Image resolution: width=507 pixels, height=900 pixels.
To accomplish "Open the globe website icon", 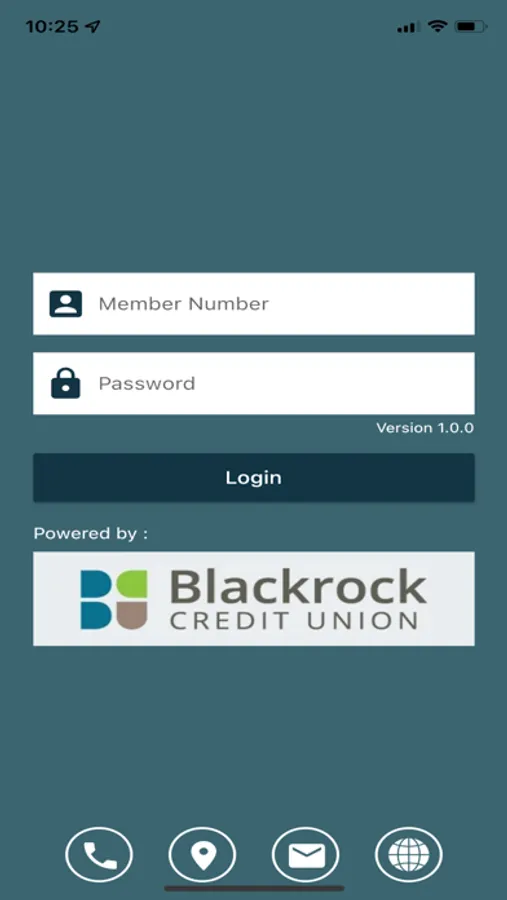I will 408,856.
